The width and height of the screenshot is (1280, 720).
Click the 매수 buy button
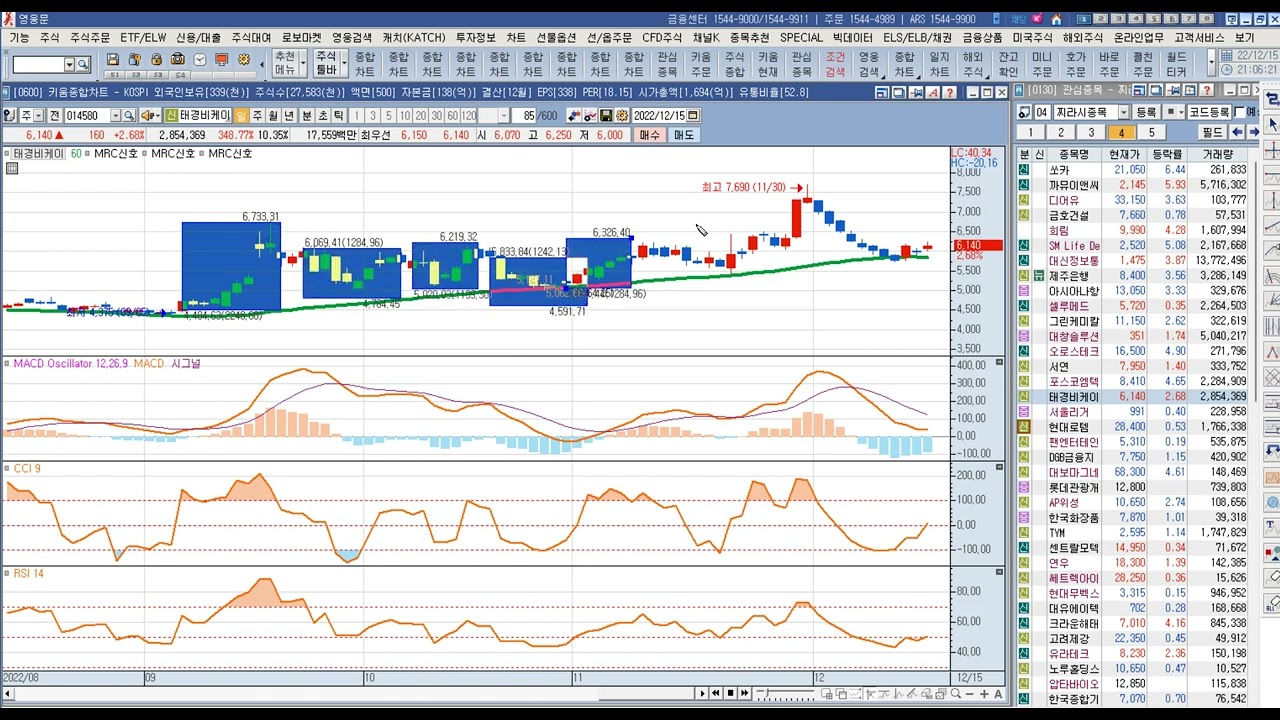(x=649, y=134)
